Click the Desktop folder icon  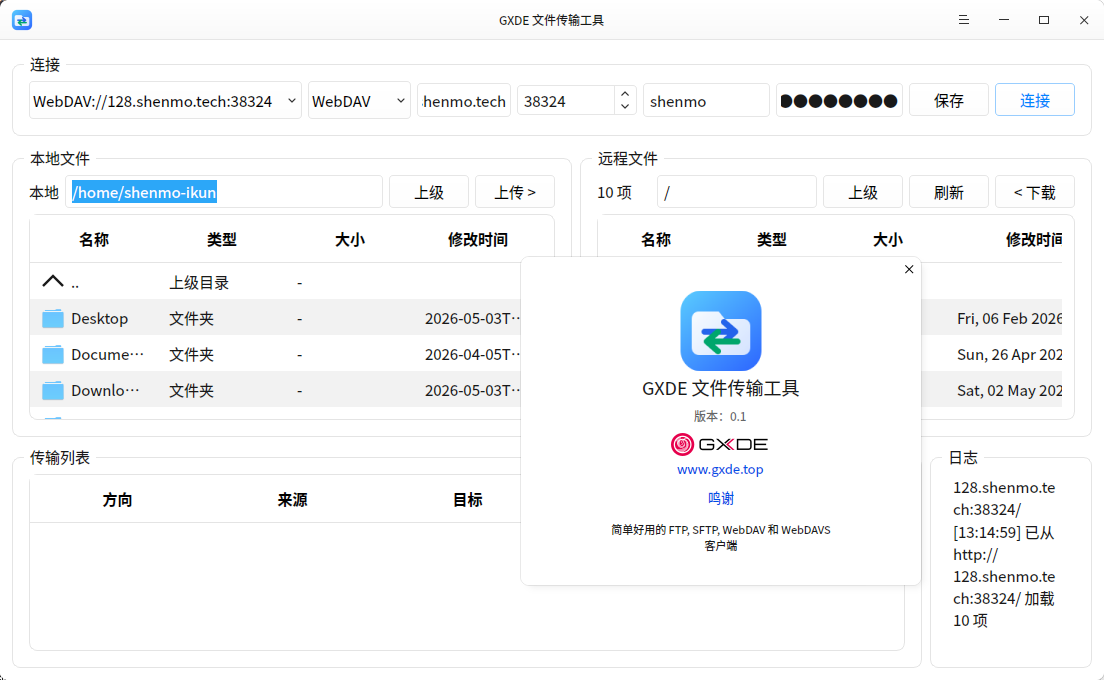(x=53, y=319)
